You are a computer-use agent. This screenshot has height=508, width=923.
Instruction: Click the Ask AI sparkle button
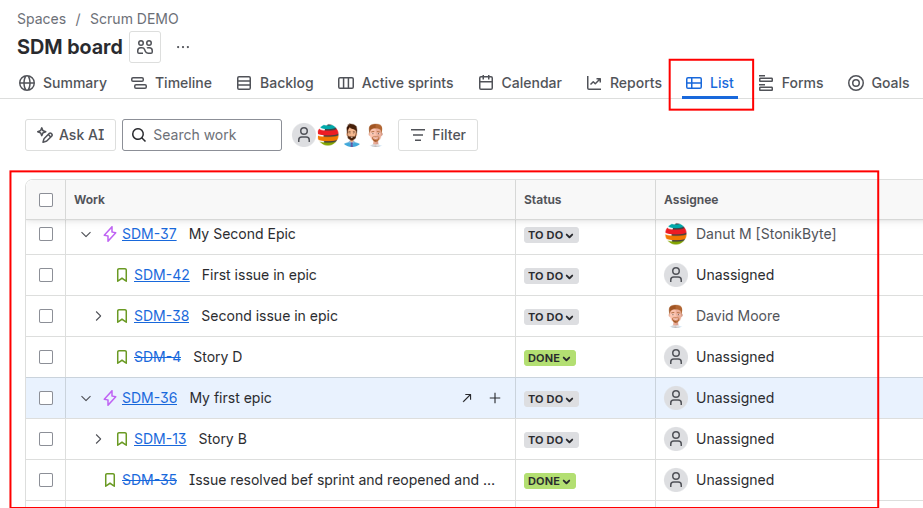[x=71, y=135]
